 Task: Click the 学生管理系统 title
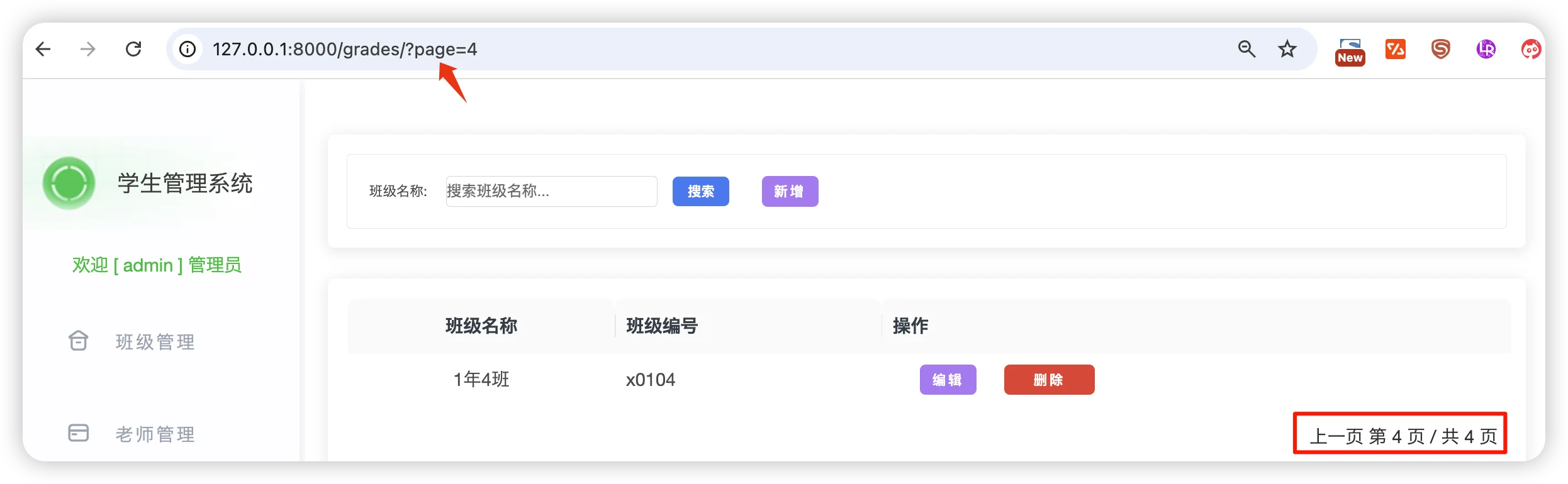(x=185, y=184)
